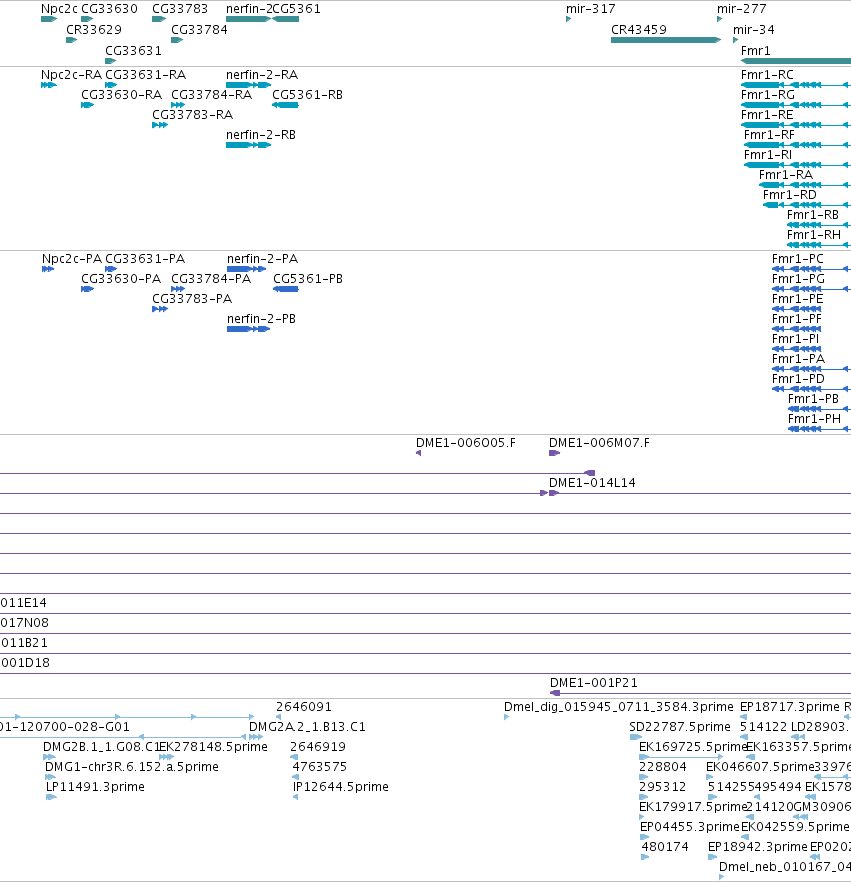851x882 pixels.
Task: Click the CG33630-PA protein label
Action: pyautogui.click(x=121, y=278)
